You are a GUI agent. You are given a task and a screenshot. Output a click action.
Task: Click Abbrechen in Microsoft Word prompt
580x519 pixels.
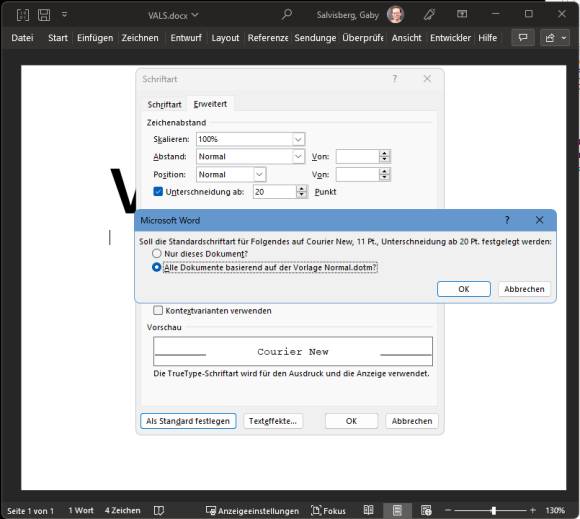pos(524,289)
